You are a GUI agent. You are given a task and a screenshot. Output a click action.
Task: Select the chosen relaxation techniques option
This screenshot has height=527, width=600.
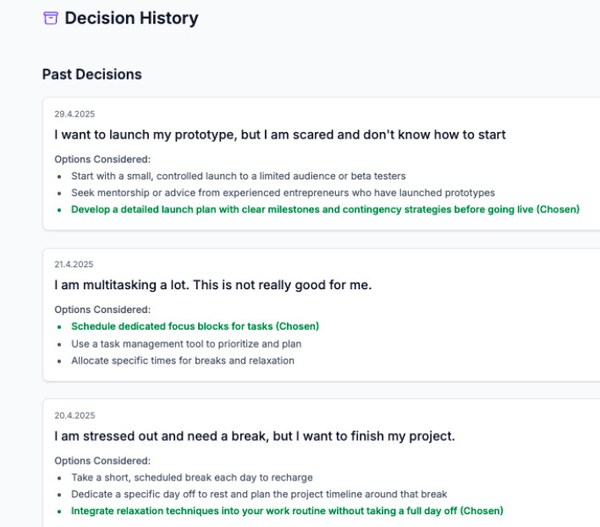(x=287, y=510)
